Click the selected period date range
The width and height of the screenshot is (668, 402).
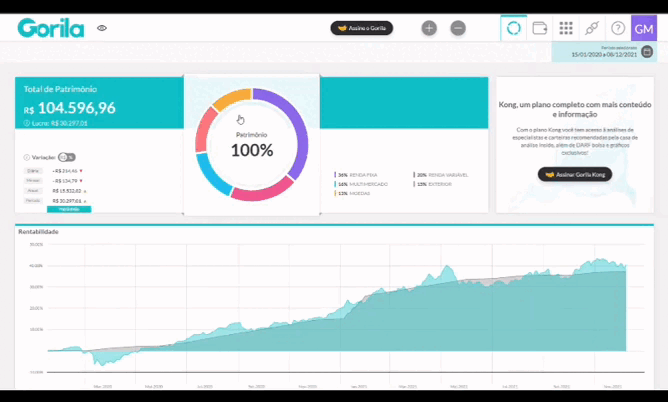(604, 55)
